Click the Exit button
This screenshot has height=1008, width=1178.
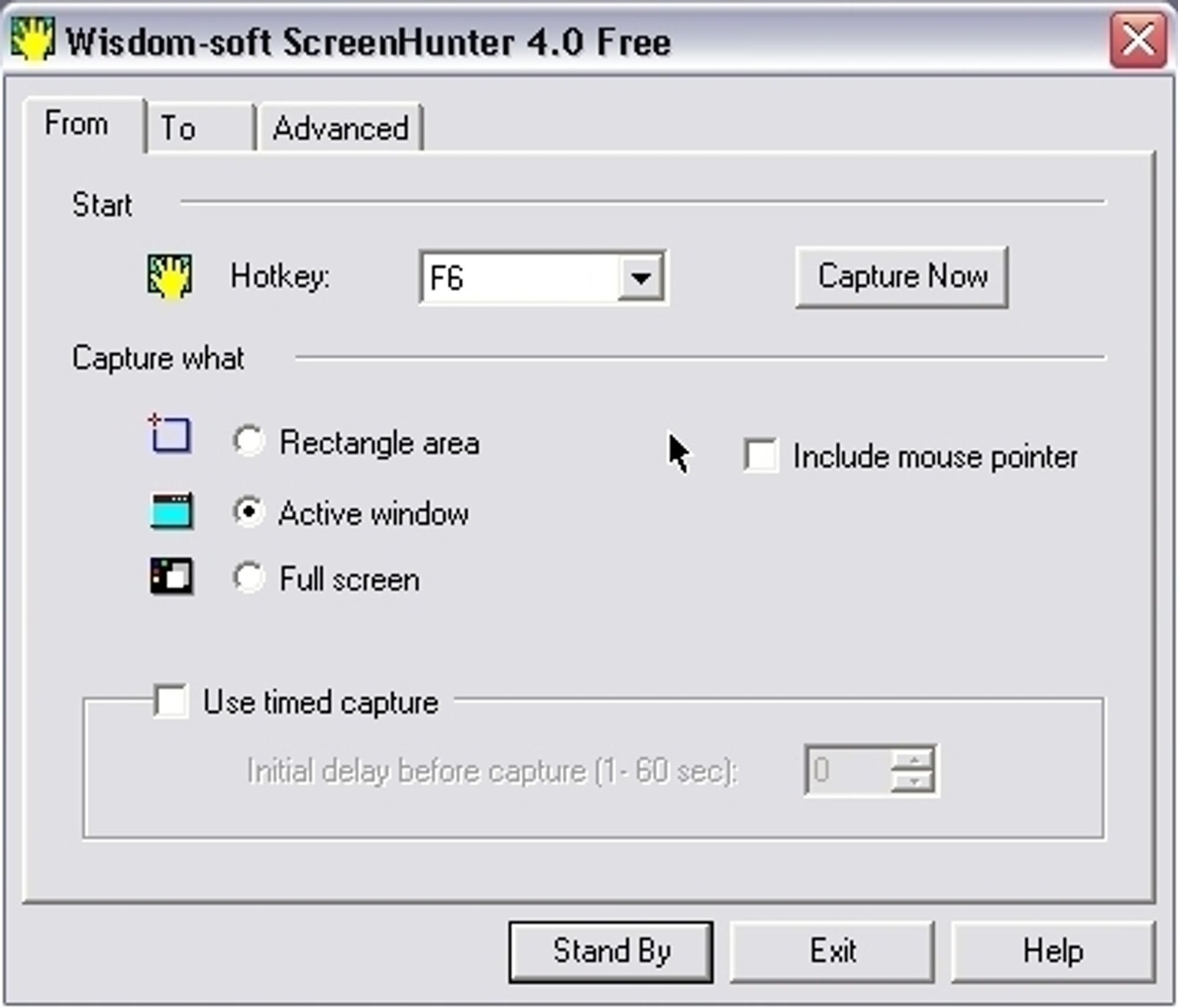[x=832, y=952]
